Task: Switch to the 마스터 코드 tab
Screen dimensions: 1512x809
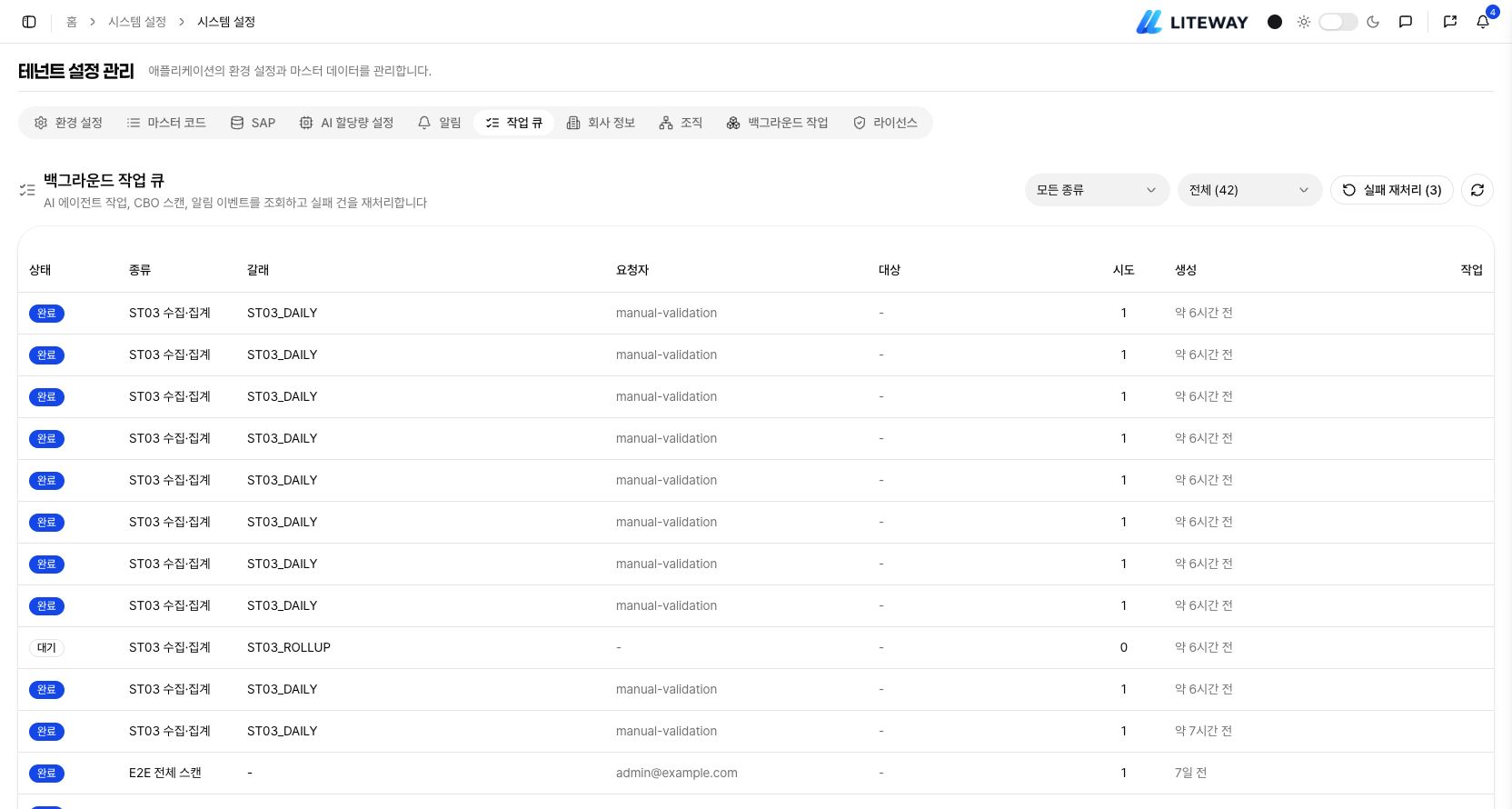Action: click(x=166, y=123)
